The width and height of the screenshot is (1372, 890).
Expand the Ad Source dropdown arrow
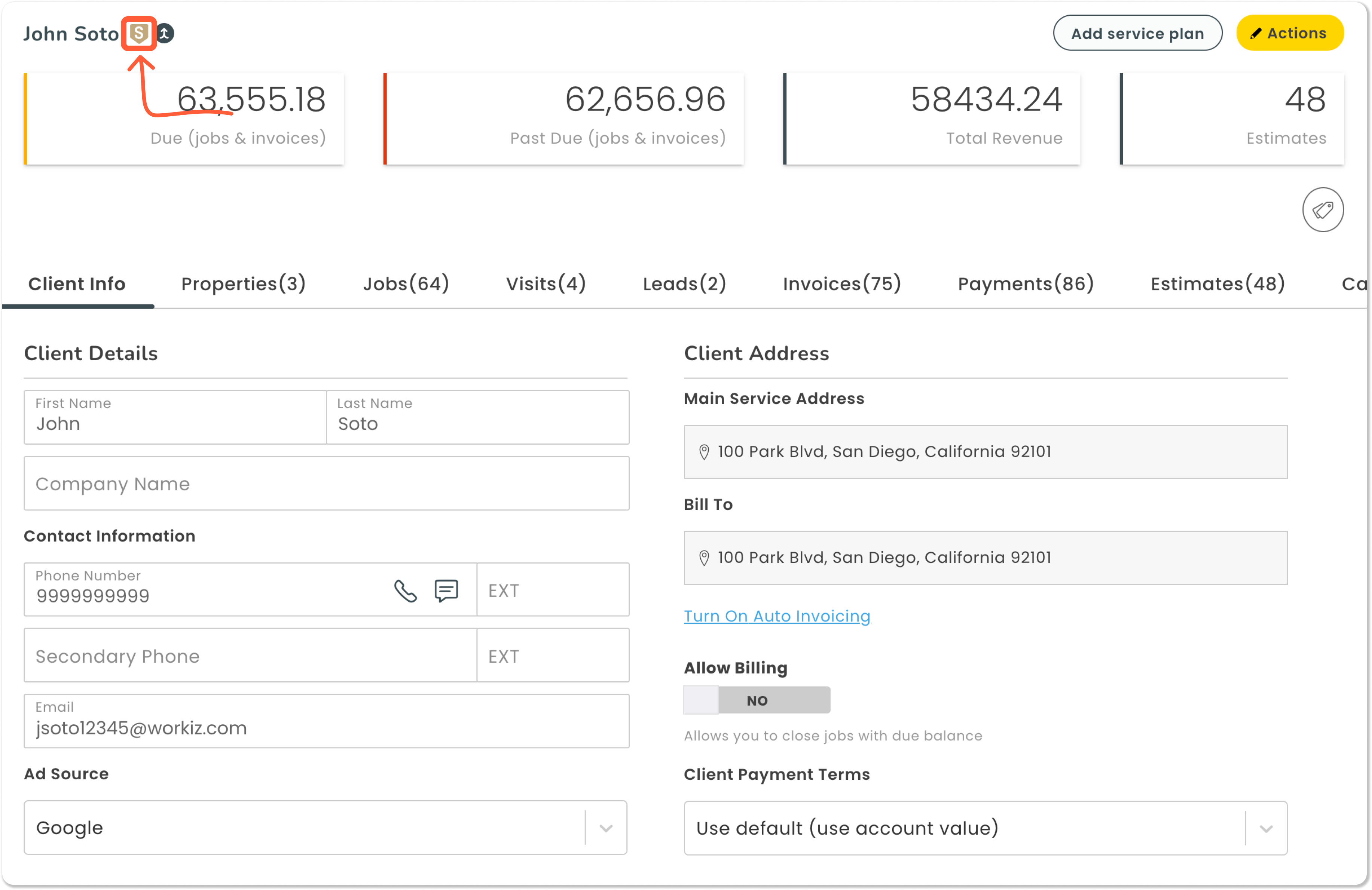[x=605, y=828]
